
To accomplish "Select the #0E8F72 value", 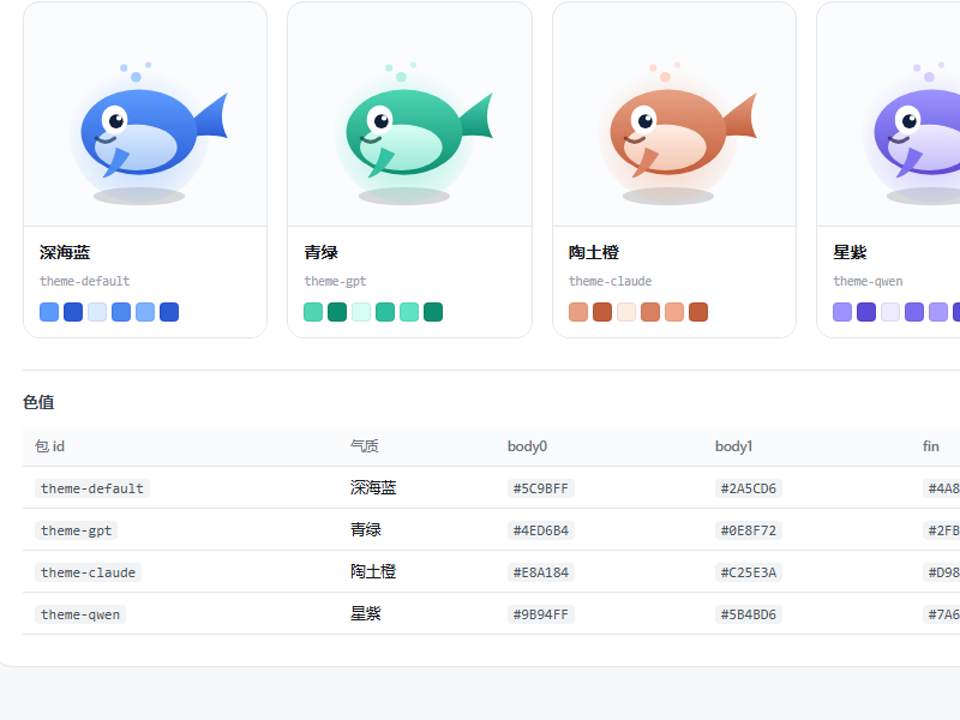I will click(x=748, y=530).
